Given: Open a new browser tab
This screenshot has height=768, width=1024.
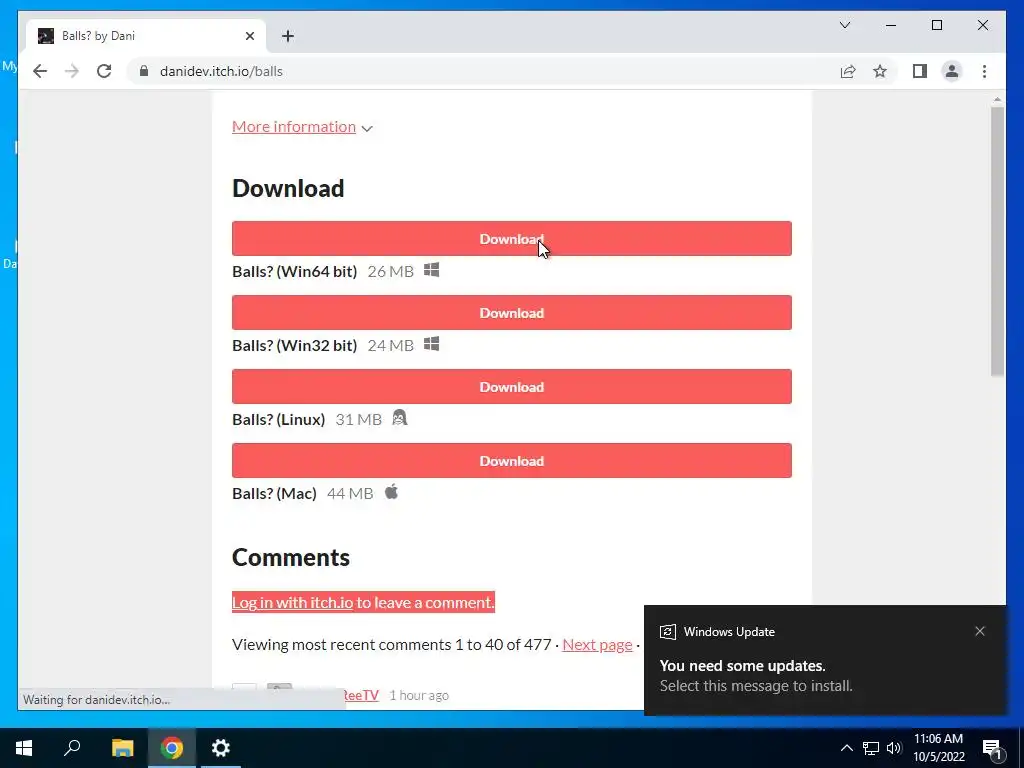Looking at the screenshot, I should tap(288, 36).
